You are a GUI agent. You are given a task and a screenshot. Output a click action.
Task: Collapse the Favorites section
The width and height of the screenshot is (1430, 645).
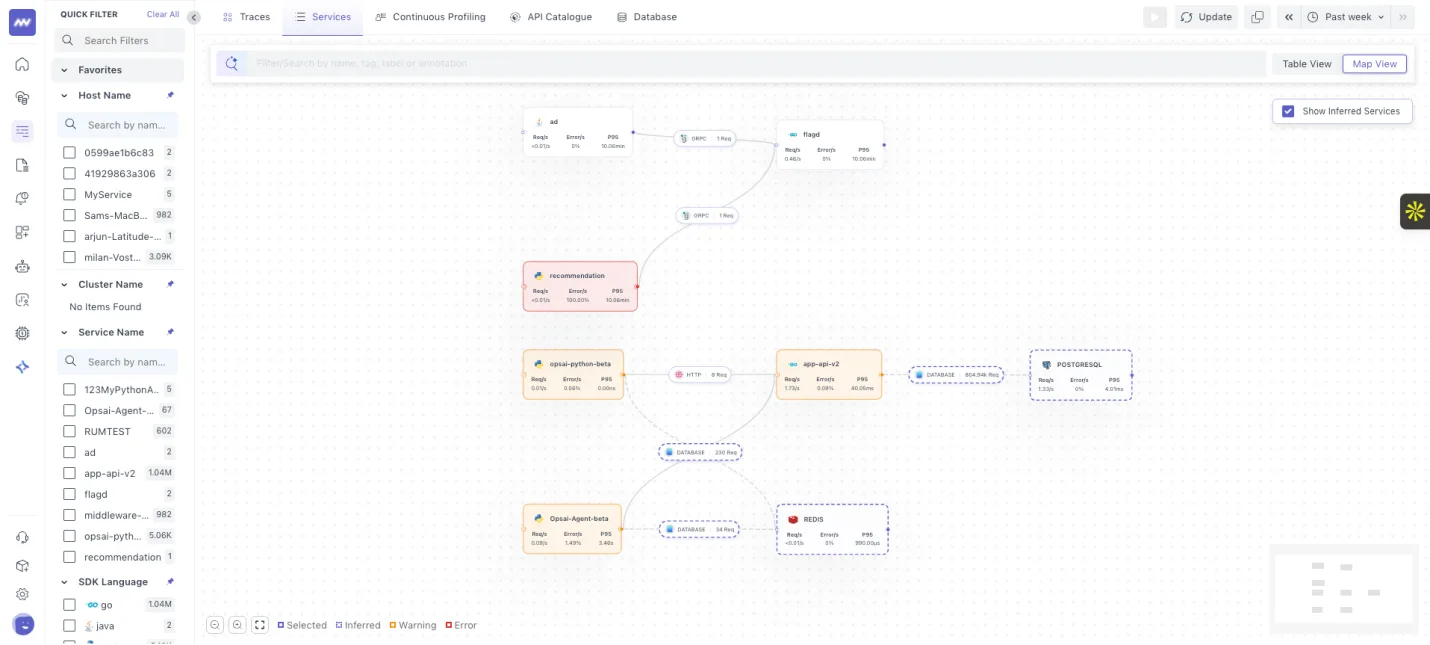[x=65, y=70]
